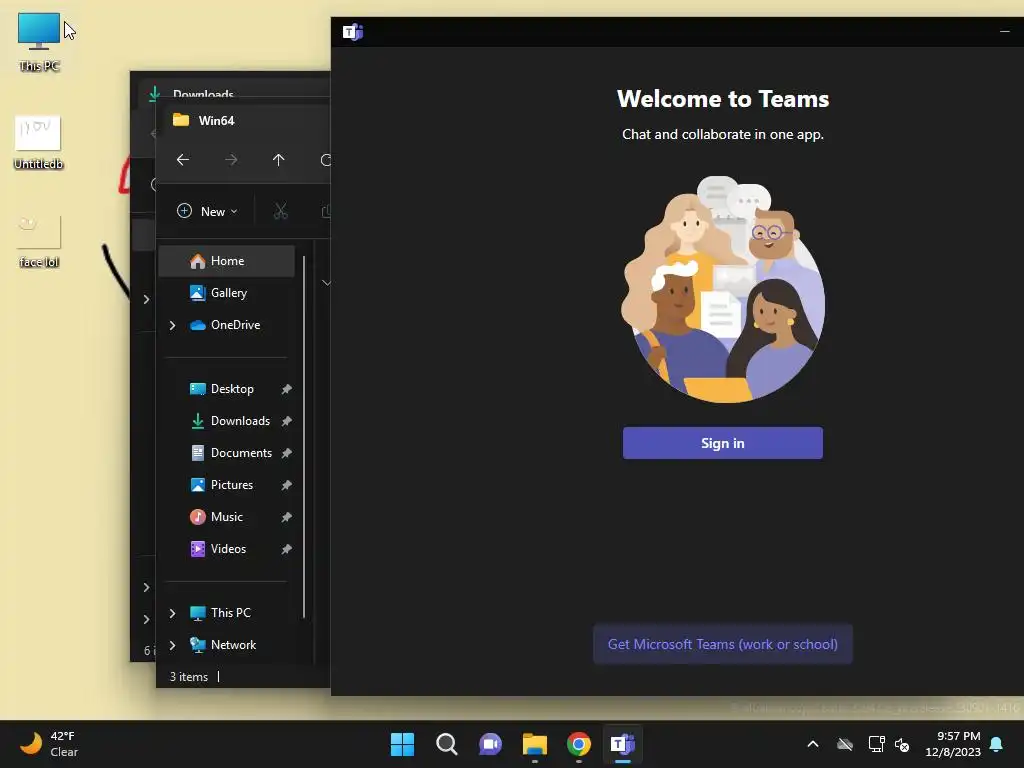Viewport: 1024px width, 768px height.
Task: Select Home in the navigation pane
Action: pyautogui.click(x=227, y=261)
